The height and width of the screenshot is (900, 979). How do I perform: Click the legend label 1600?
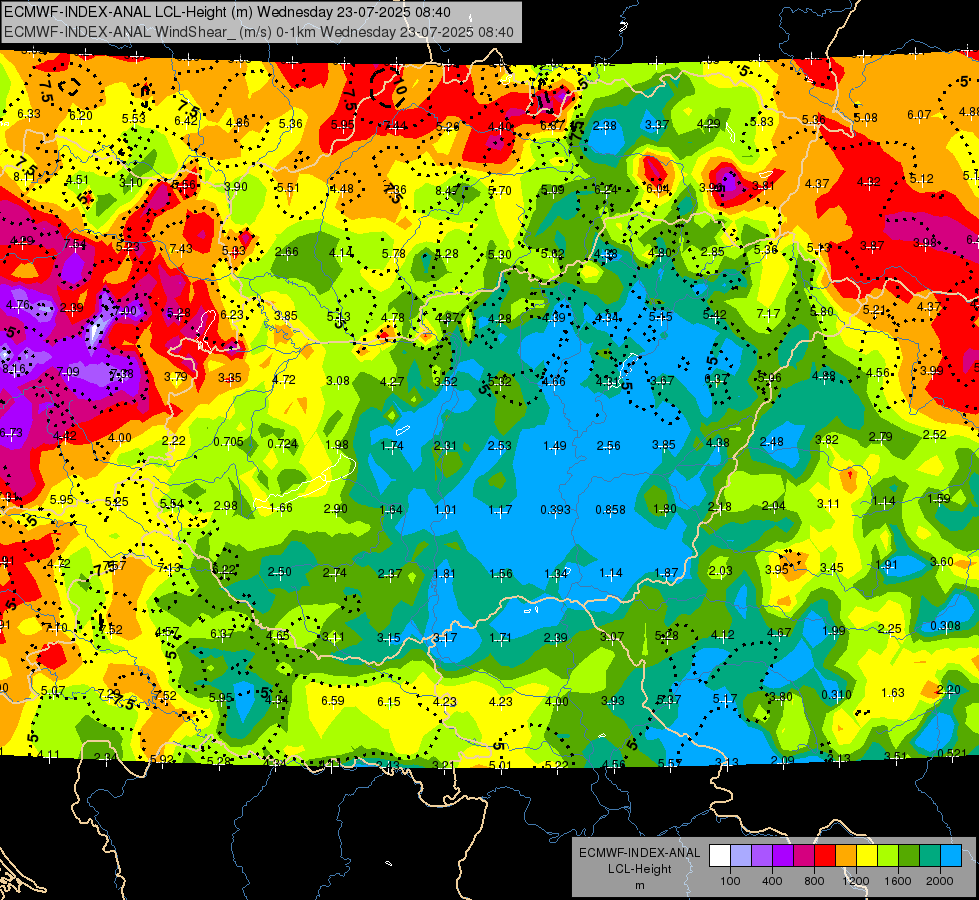coord(898,881)
